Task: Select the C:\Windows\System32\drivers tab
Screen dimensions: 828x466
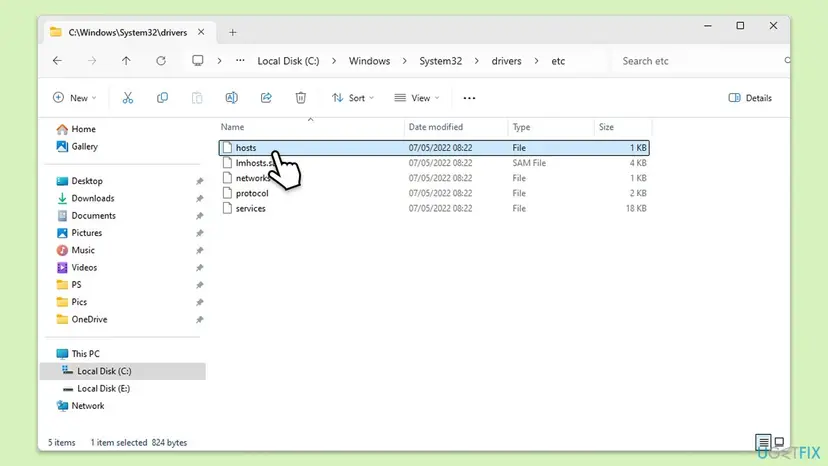Action: click(x=127, y=32)
